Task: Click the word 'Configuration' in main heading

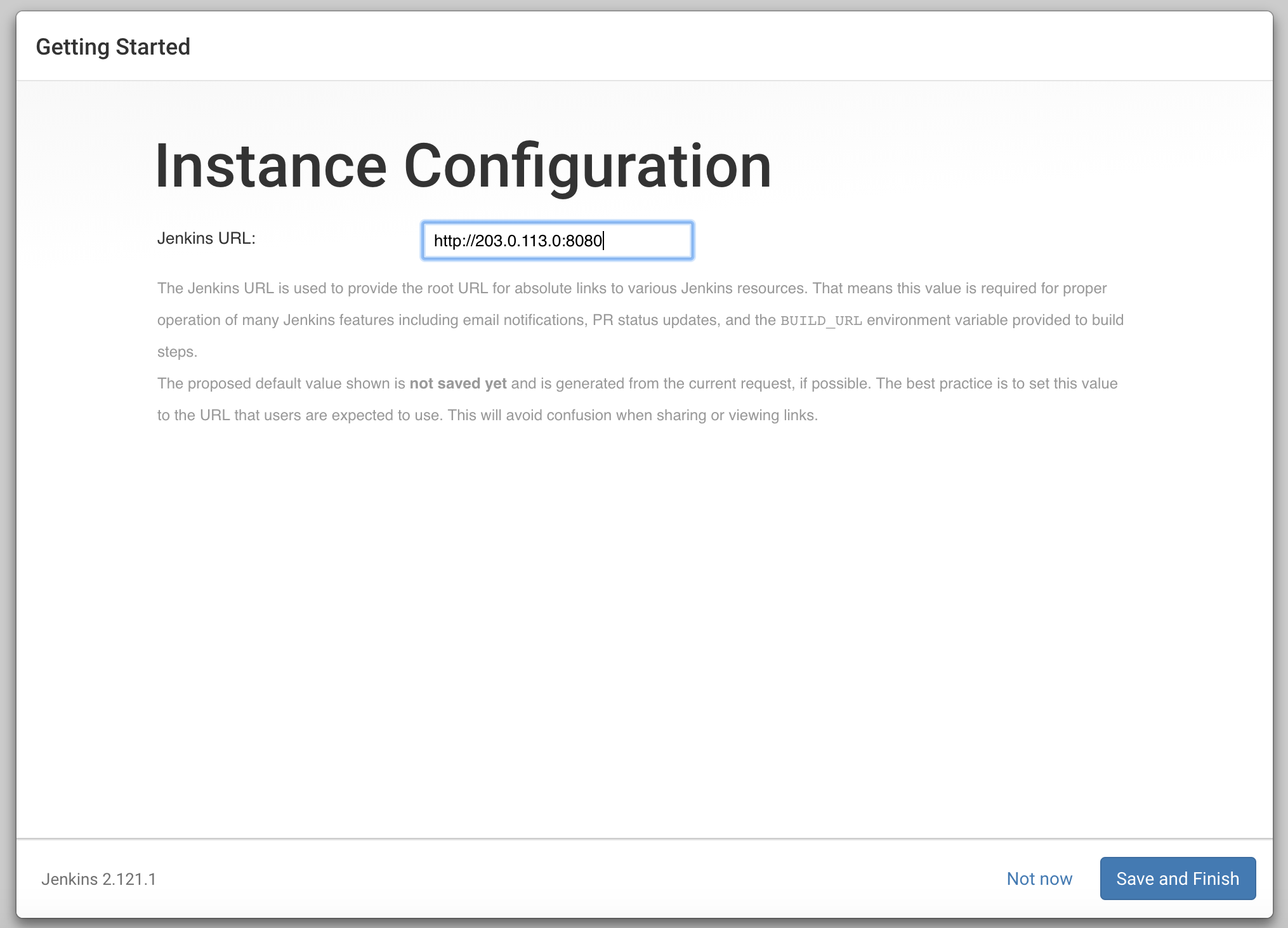Action: pos(587,166)
